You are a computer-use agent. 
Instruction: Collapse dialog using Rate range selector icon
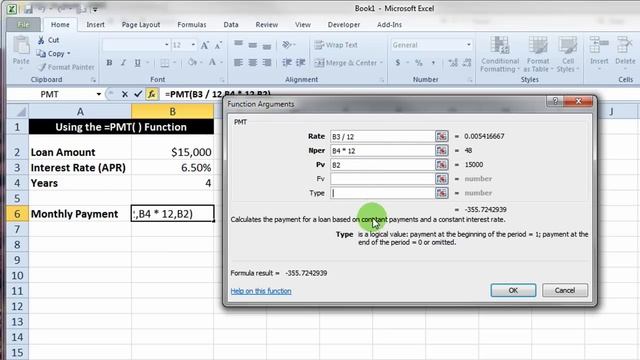(x=442, y=136)
